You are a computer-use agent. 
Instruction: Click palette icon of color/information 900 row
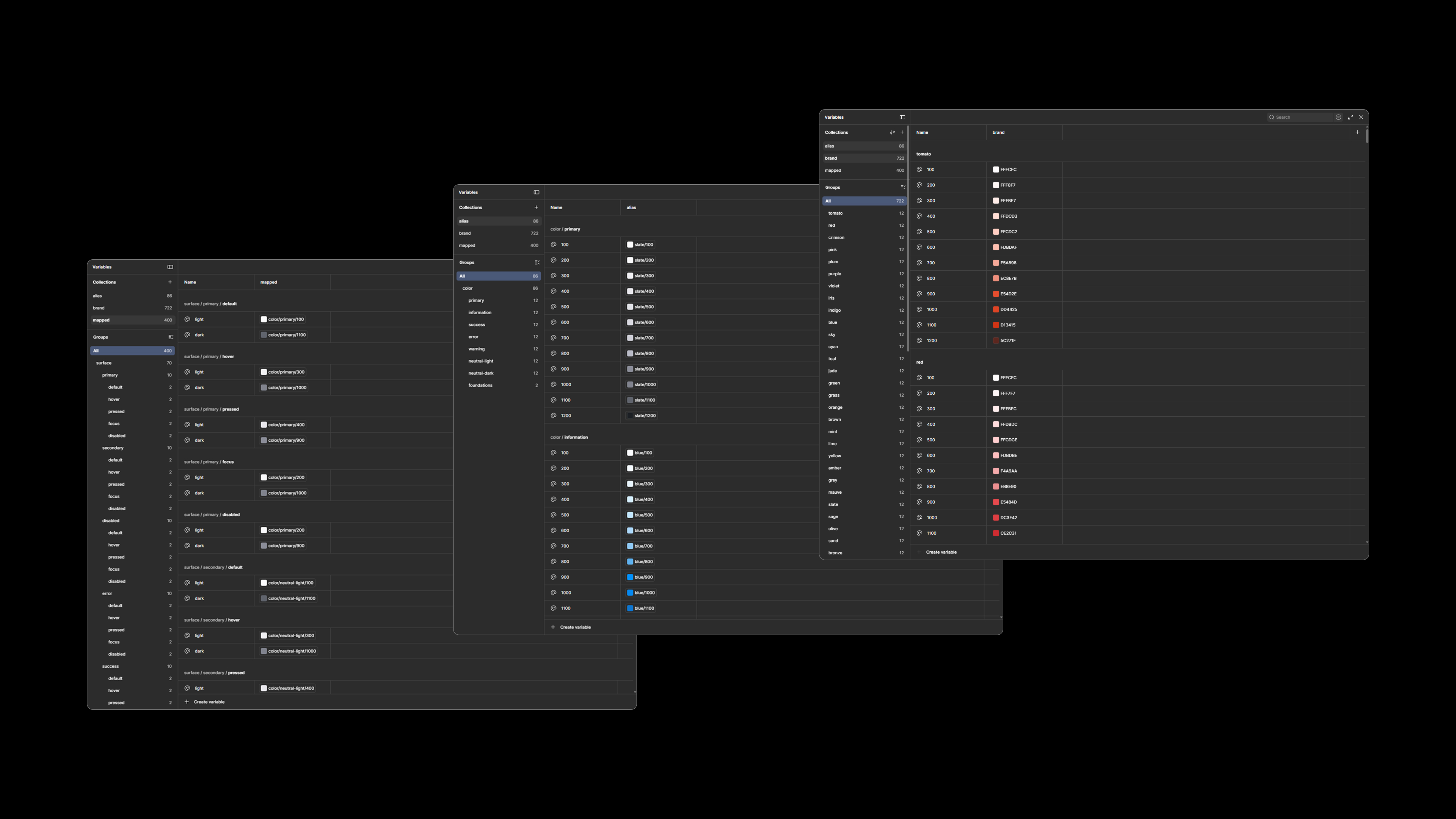[553, 577]
